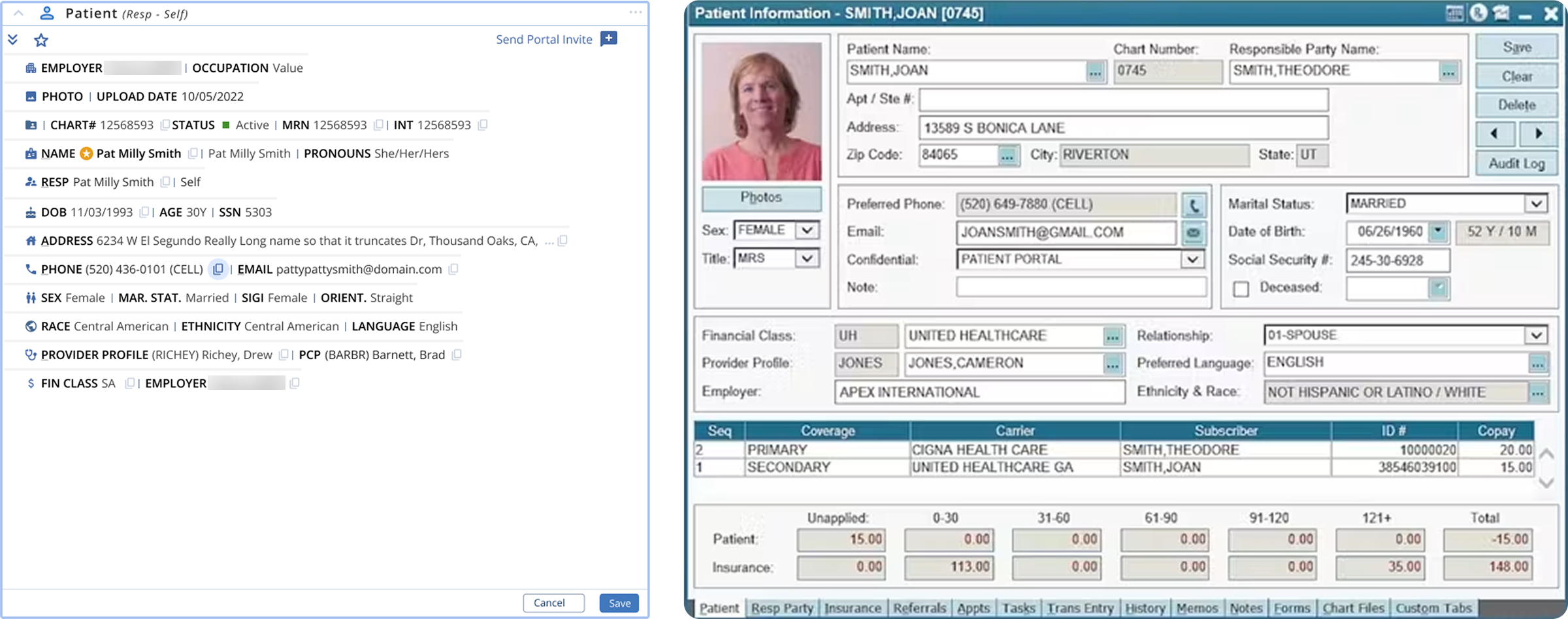Open the Marital Status MARRIED dropdown

(1536, 204)
